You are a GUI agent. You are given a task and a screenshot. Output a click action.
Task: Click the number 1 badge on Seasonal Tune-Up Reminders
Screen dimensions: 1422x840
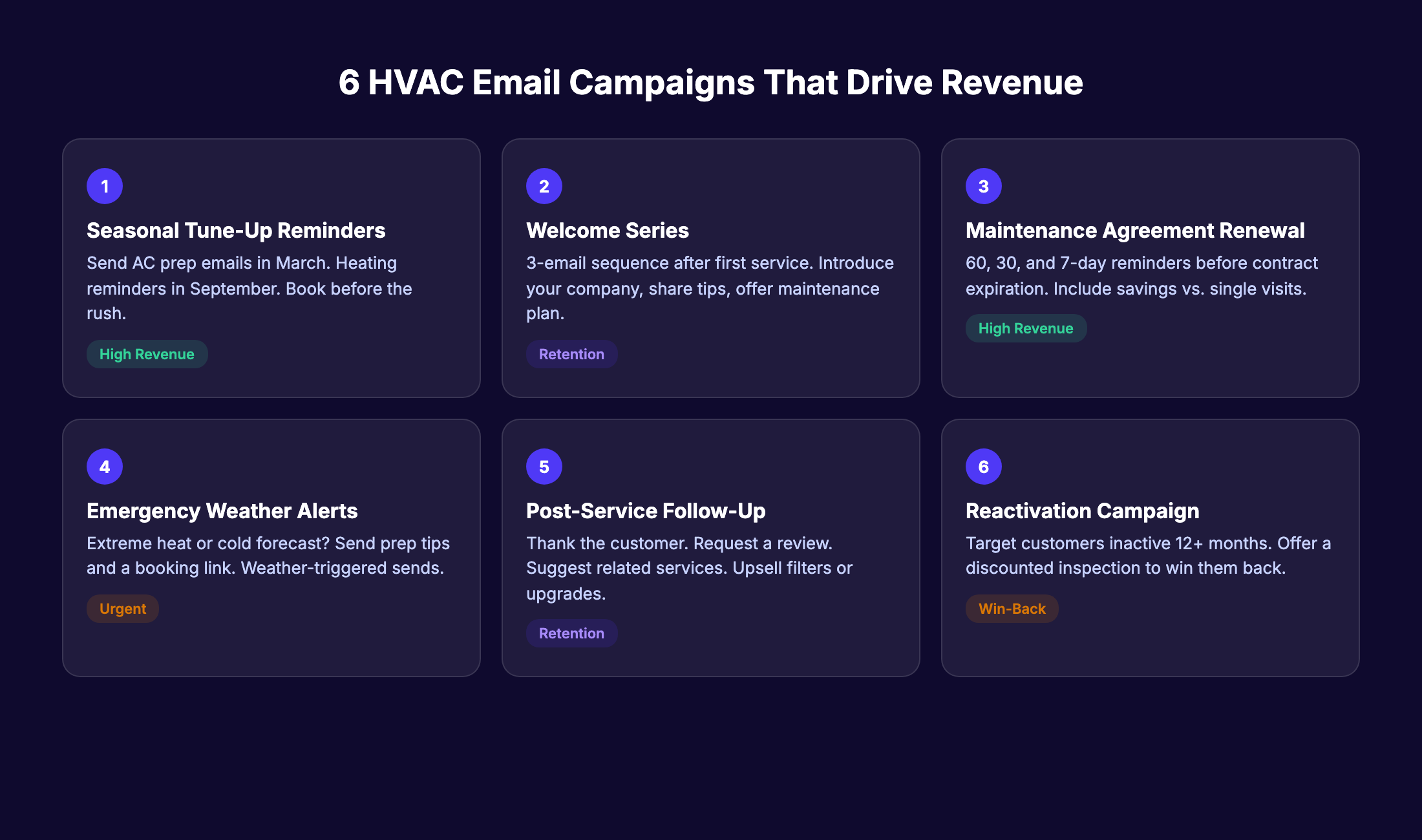pos(104,185)
